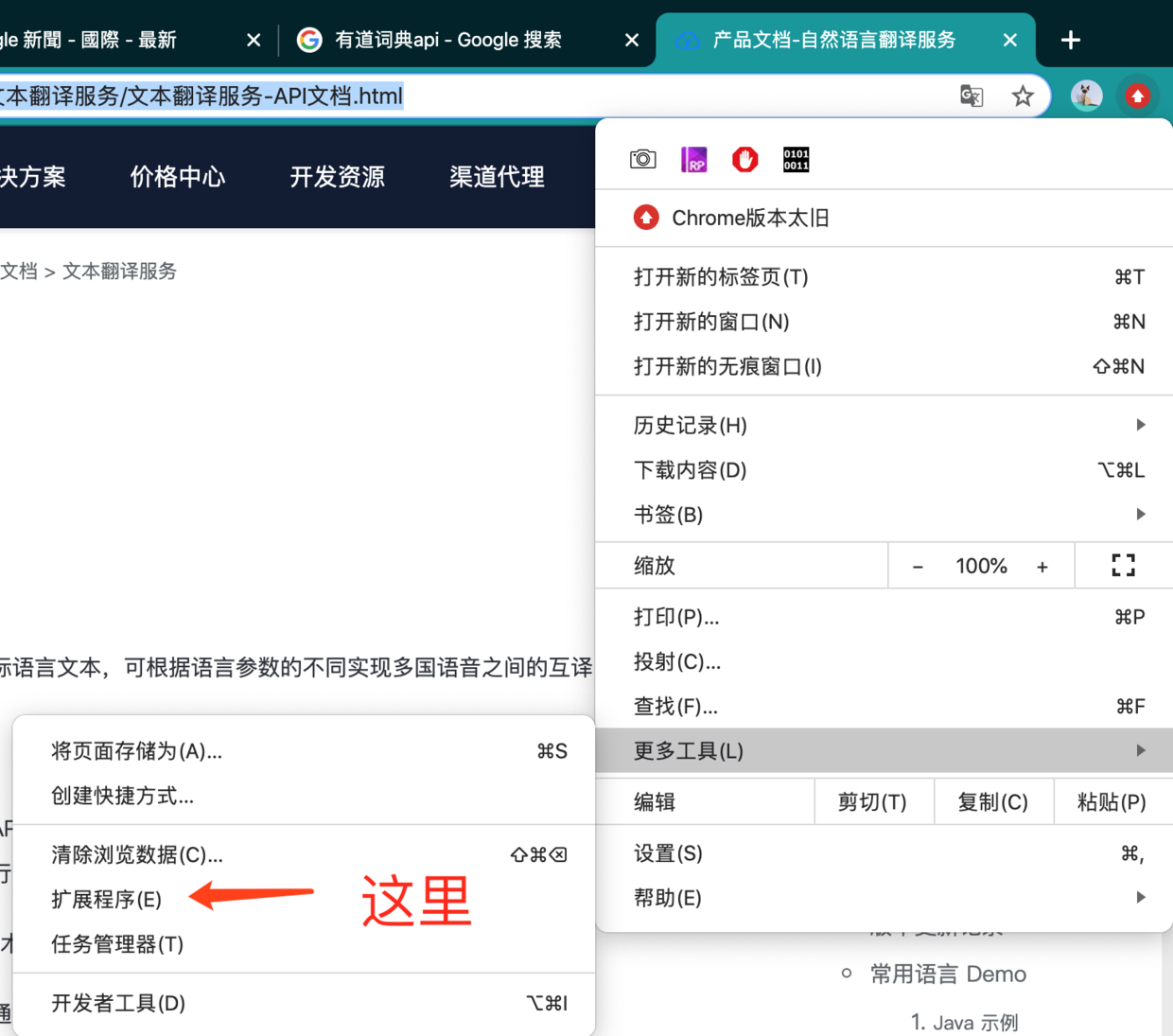1173x1036 pixels.
Task: Open the Axure RP extension
Action: coord(694,159)
